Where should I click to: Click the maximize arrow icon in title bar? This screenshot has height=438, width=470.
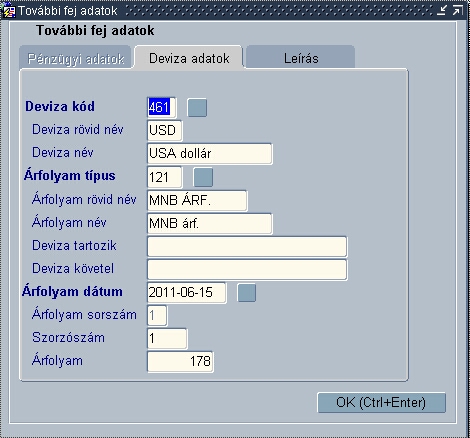pos(458,10)
